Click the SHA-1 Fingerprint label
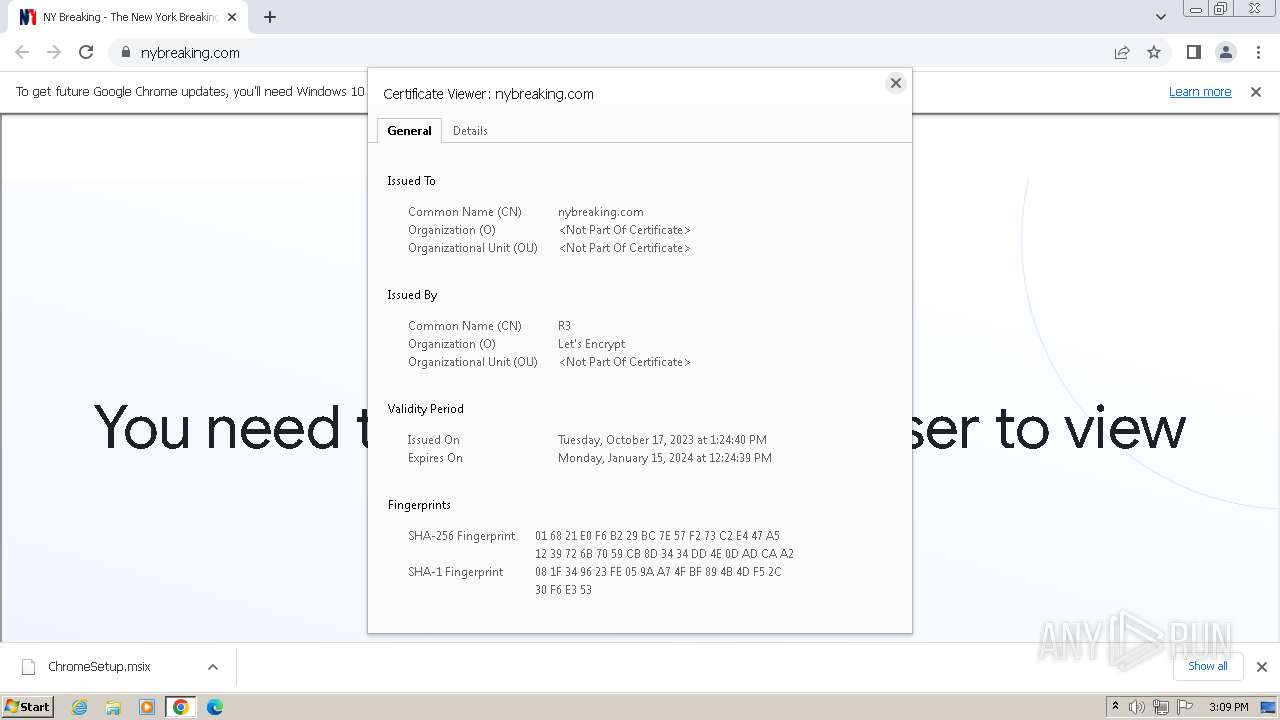 (x=456, y=572)
